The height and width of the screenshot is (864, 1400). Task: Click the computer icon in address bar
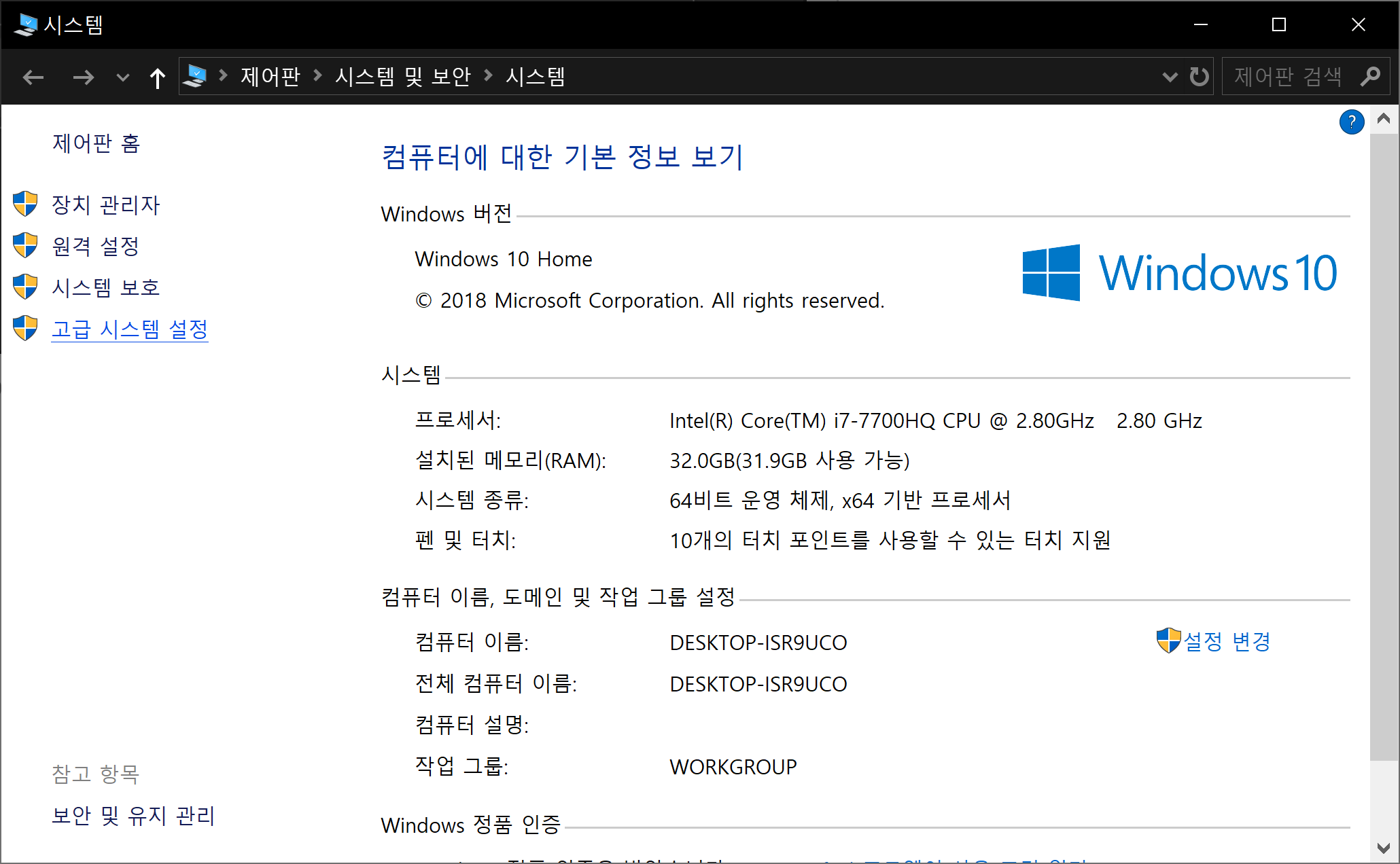pos(195,76)
